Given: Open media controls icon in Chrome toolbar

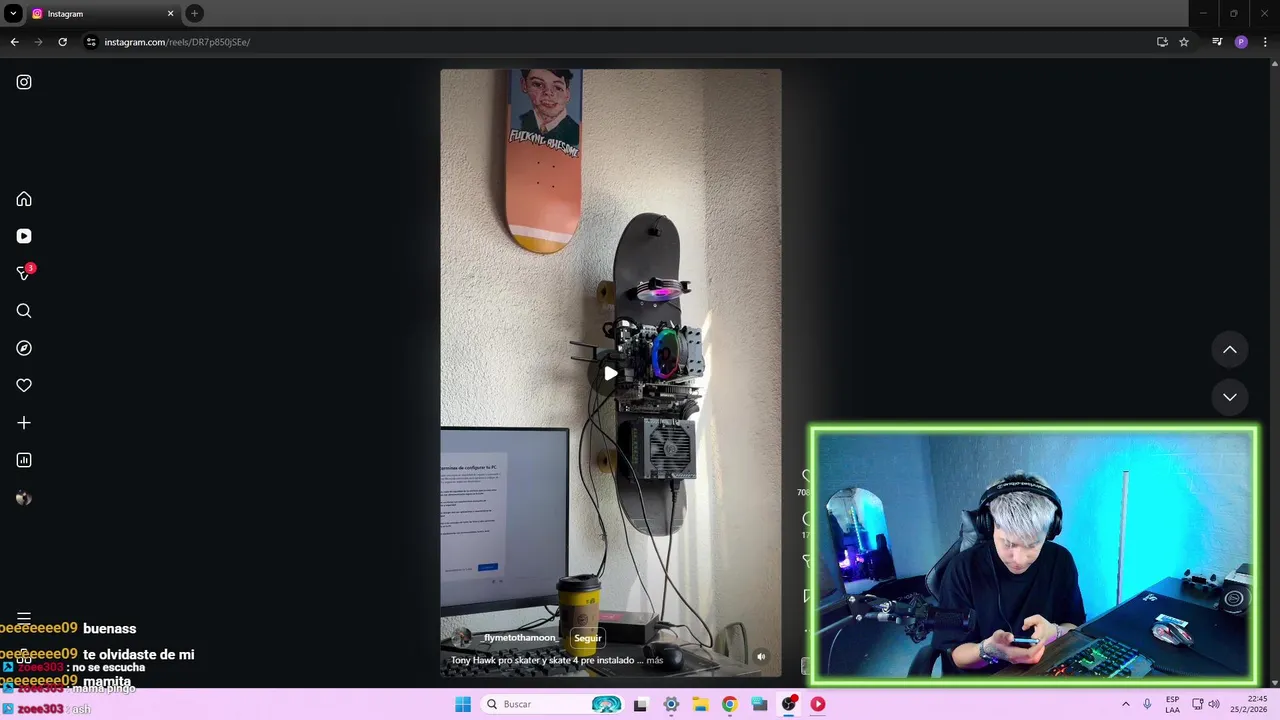Looking at the screenshot, I should [x=1217, y=42].
